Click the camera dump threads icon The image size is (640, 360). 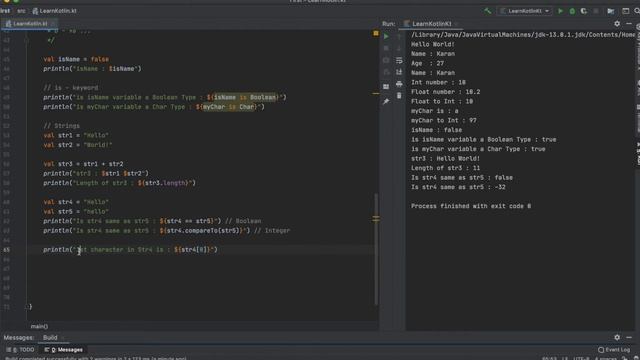(x=386, y=60)
